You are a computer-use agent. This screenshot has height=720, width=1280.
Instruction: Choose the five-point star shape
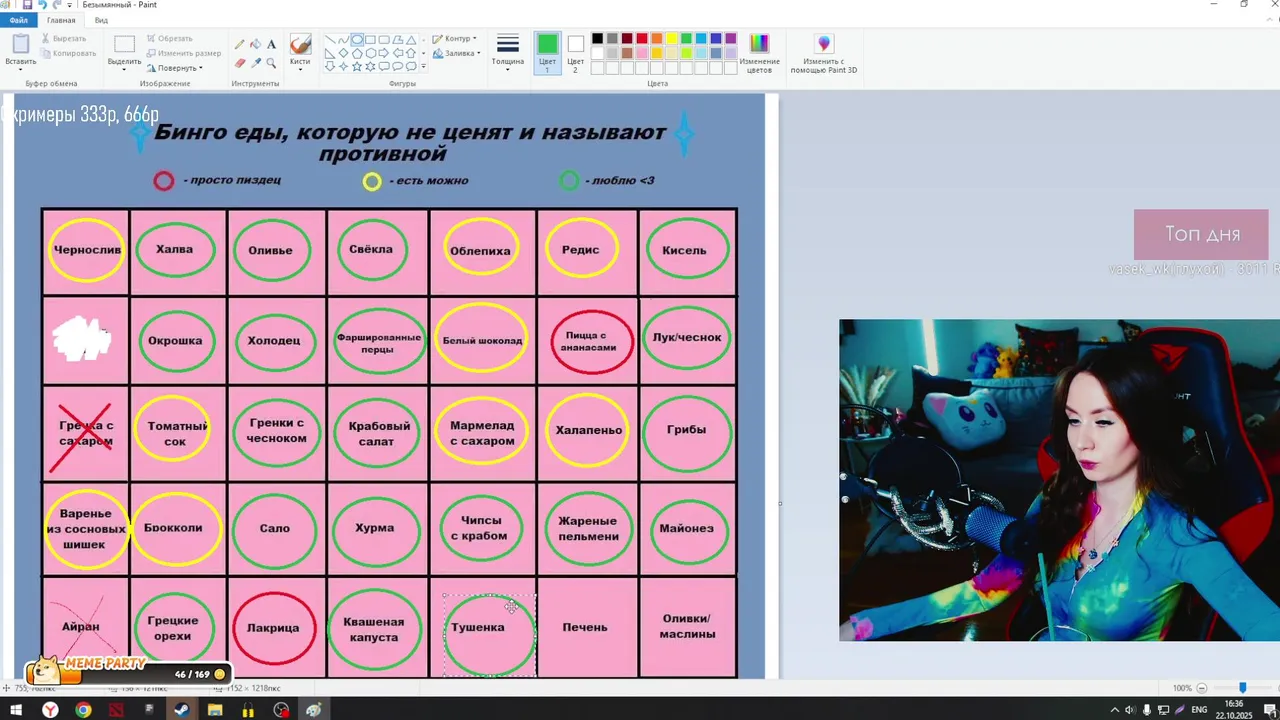coord(357,66)
